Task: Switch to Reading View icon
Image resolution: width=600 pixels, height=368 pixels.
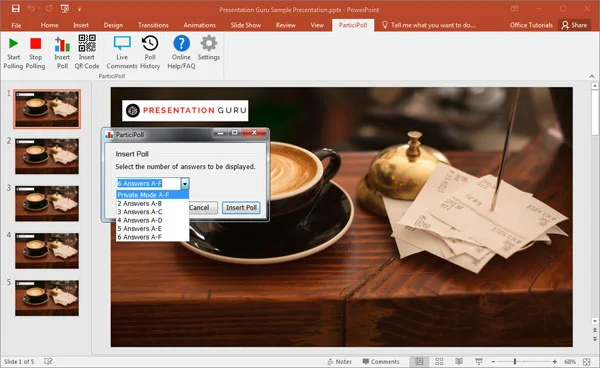Action: 459,361
